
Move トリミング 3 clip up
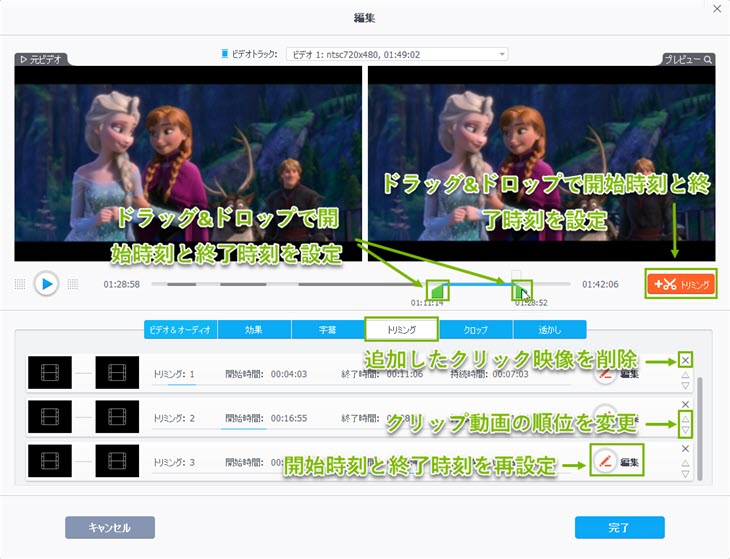pyautogui.click(x=685, y=463)
